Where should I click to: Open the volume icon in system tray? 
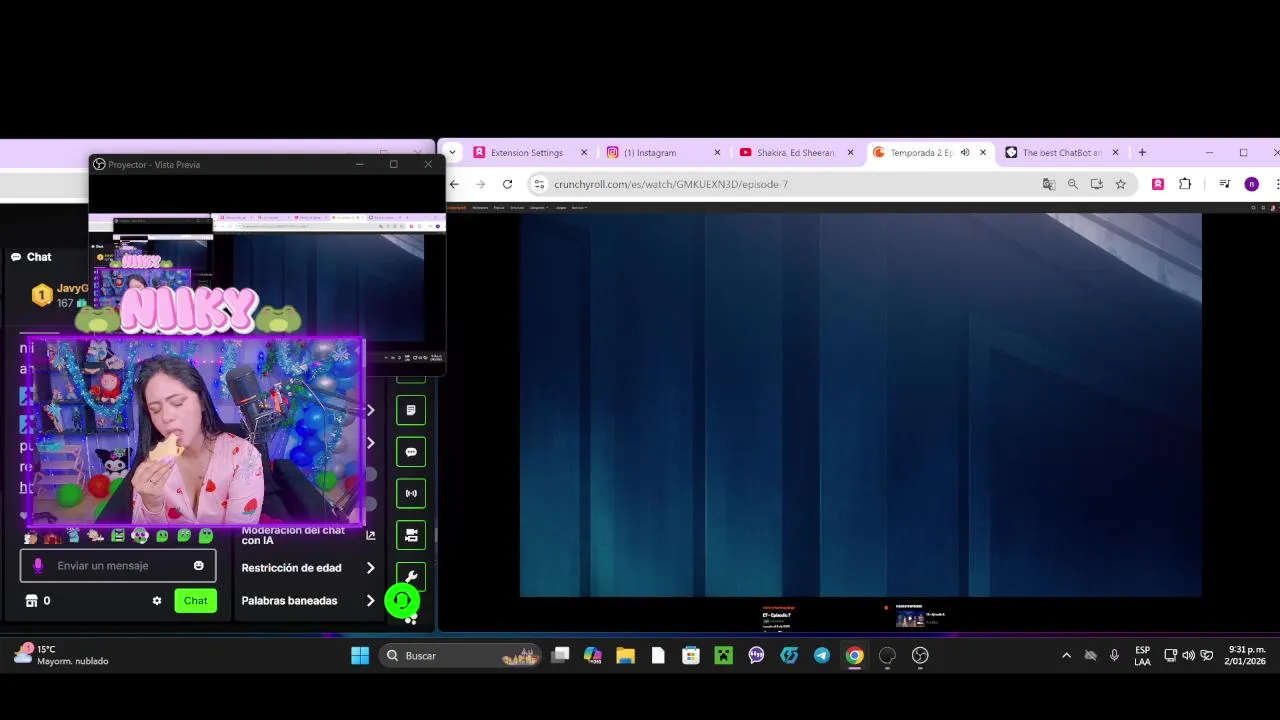pyautogui.click(x=1188, y=656)
